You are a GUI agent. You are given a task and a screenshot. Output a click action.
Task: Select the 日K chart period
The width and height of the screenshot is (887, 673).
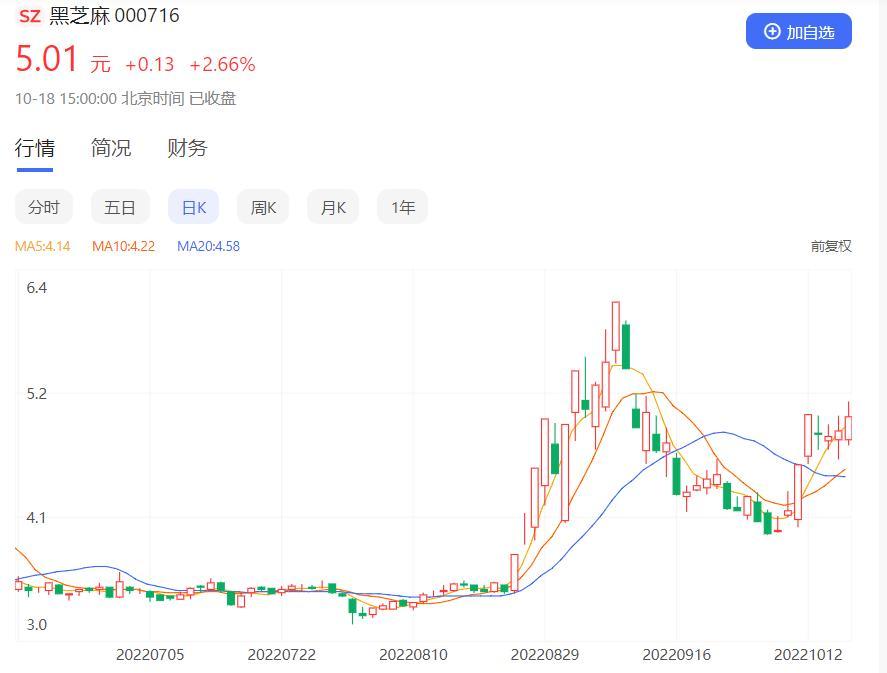coord(193,207)
